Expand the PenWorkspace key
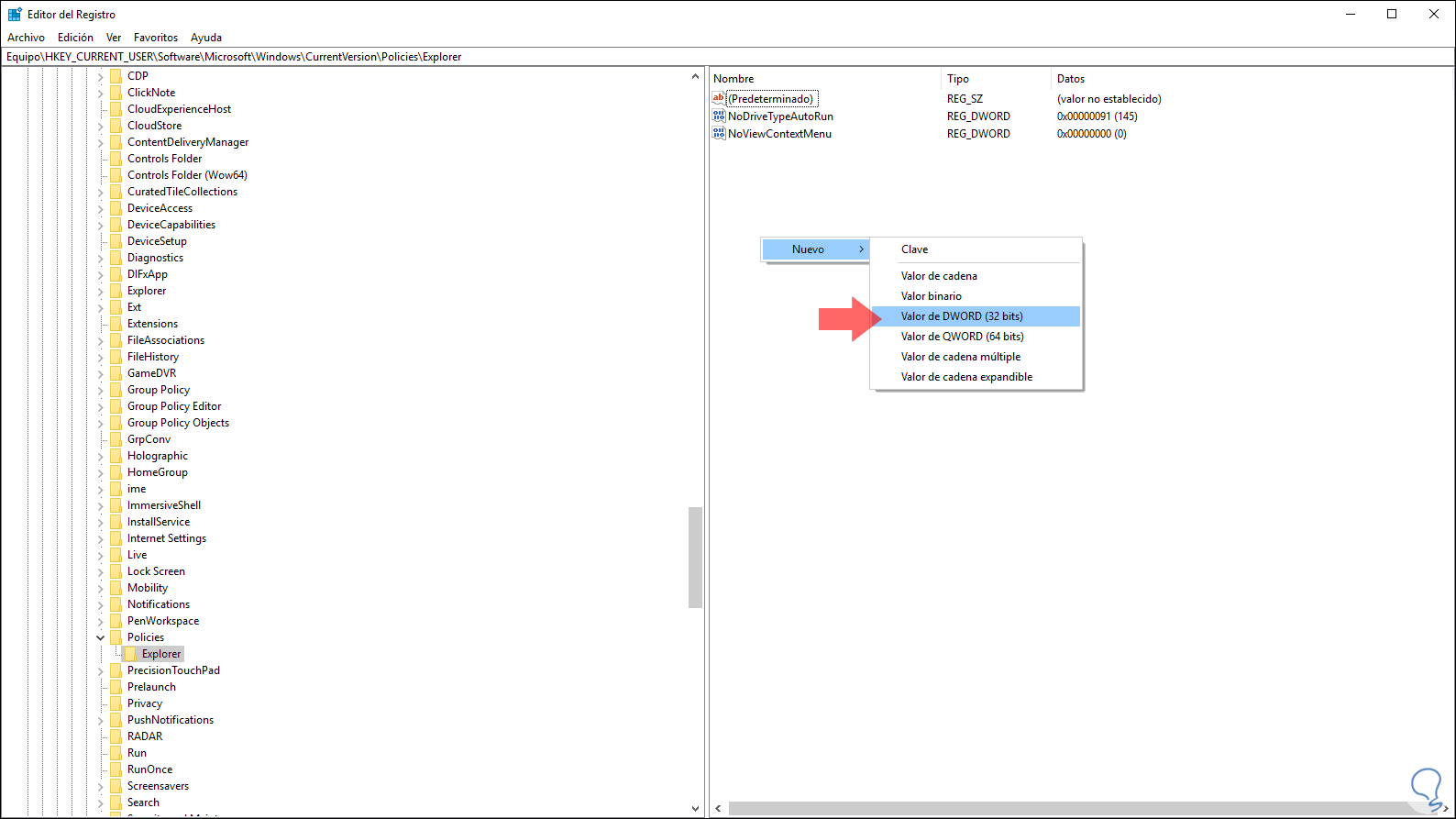The height and width of the screenshot is (819, 1456). 101,621
